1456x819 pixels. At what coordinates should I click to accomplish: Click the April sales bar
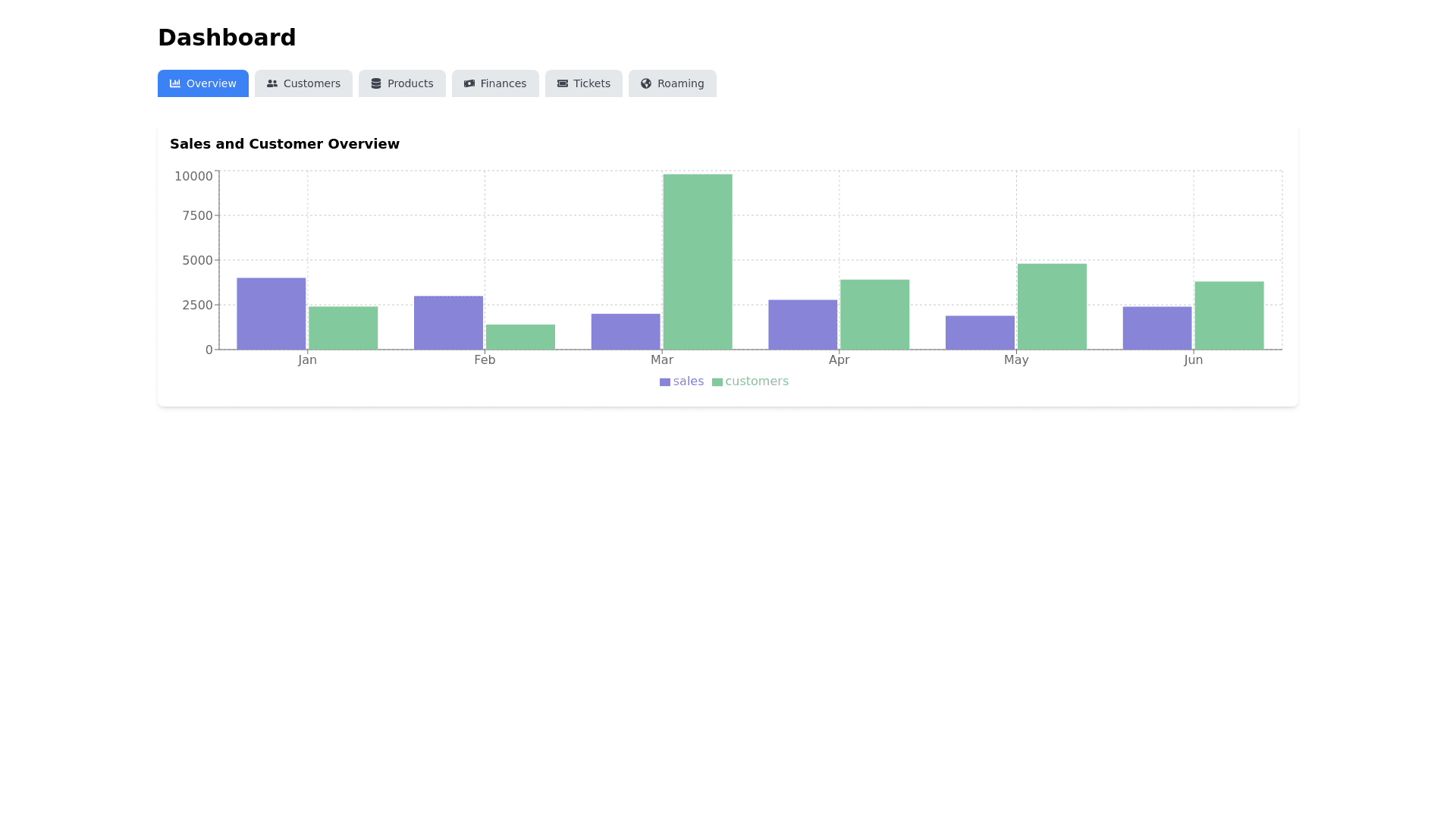803,325
